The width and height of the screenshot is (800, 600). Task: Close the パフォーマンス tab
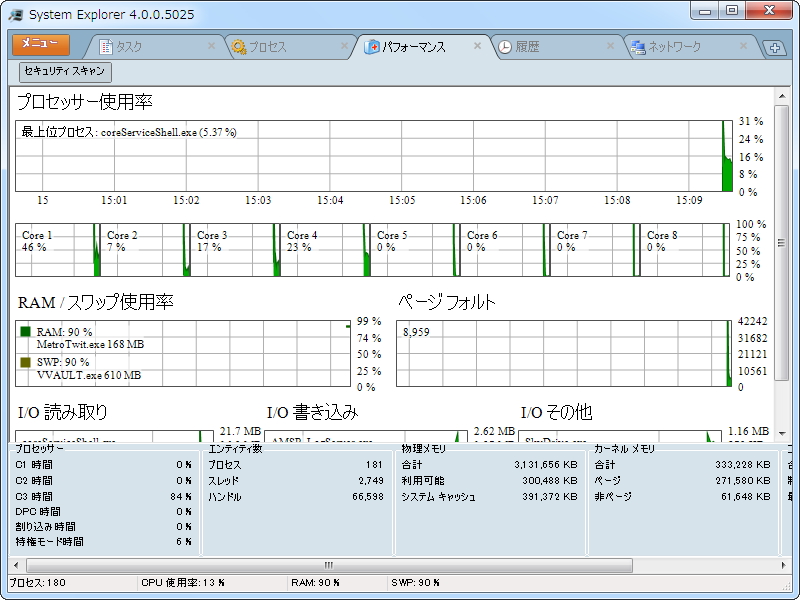click(478, 46)
